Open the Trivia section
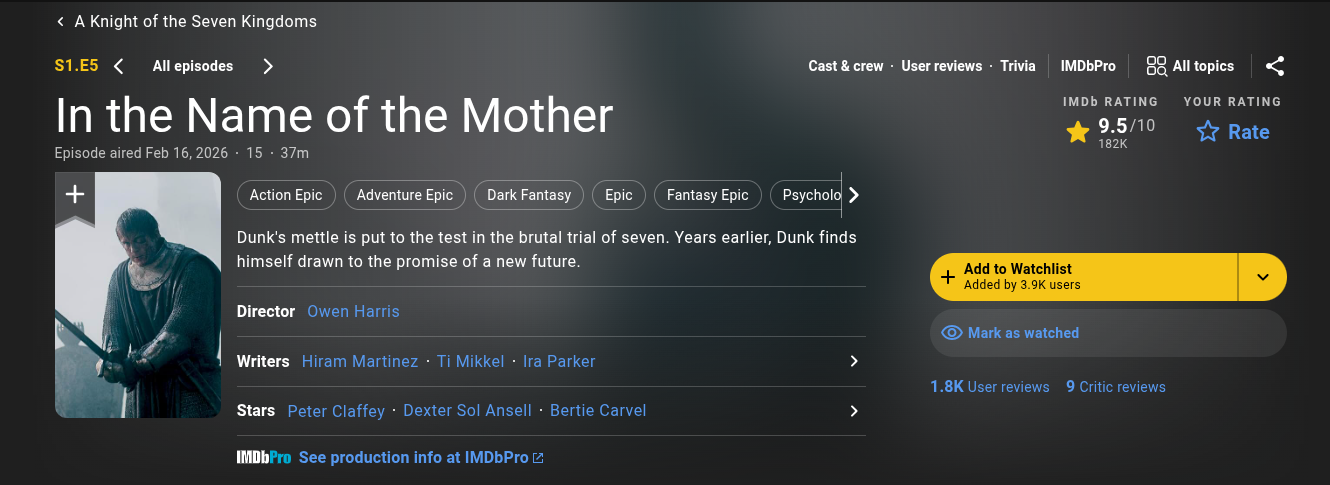1330x485 pixels. [1018, 66]
